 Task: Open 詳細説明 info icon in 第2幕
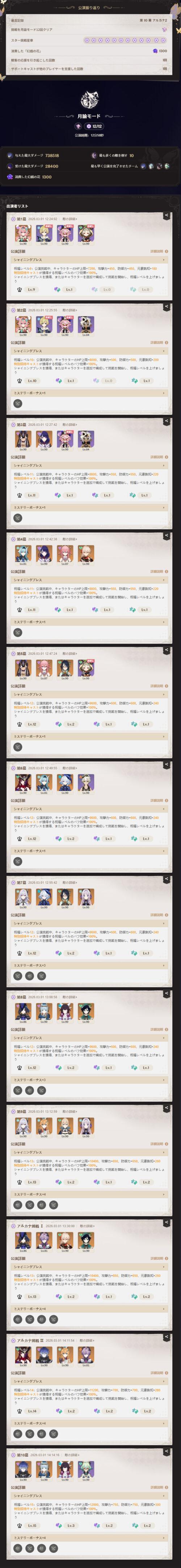(167, 342)
